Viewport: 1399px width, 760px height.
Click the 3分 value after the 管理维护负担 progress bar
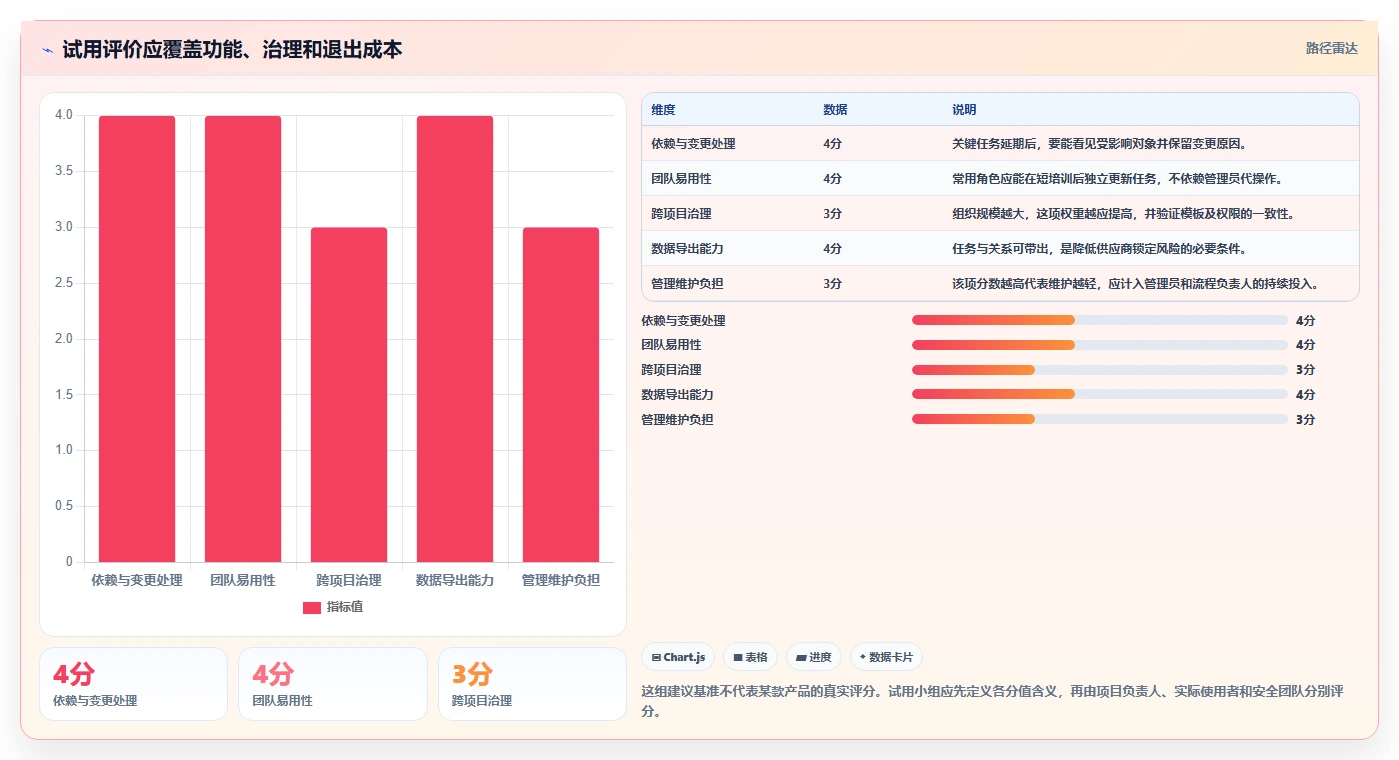coord(1305,420)
